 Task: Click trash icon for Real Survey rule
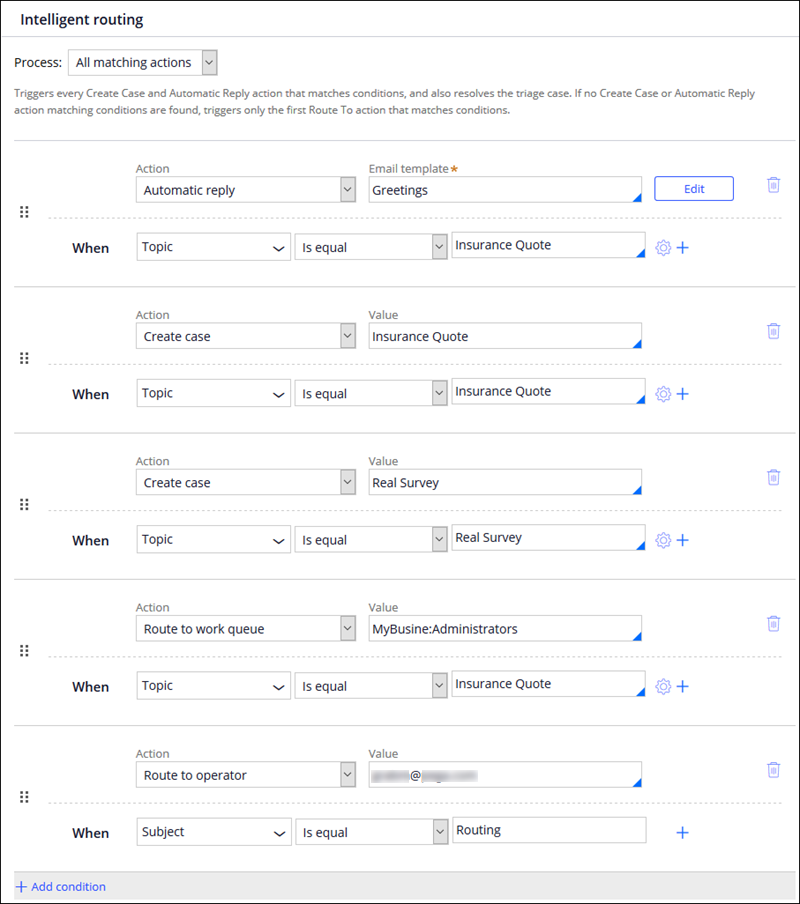pos(773,477)
